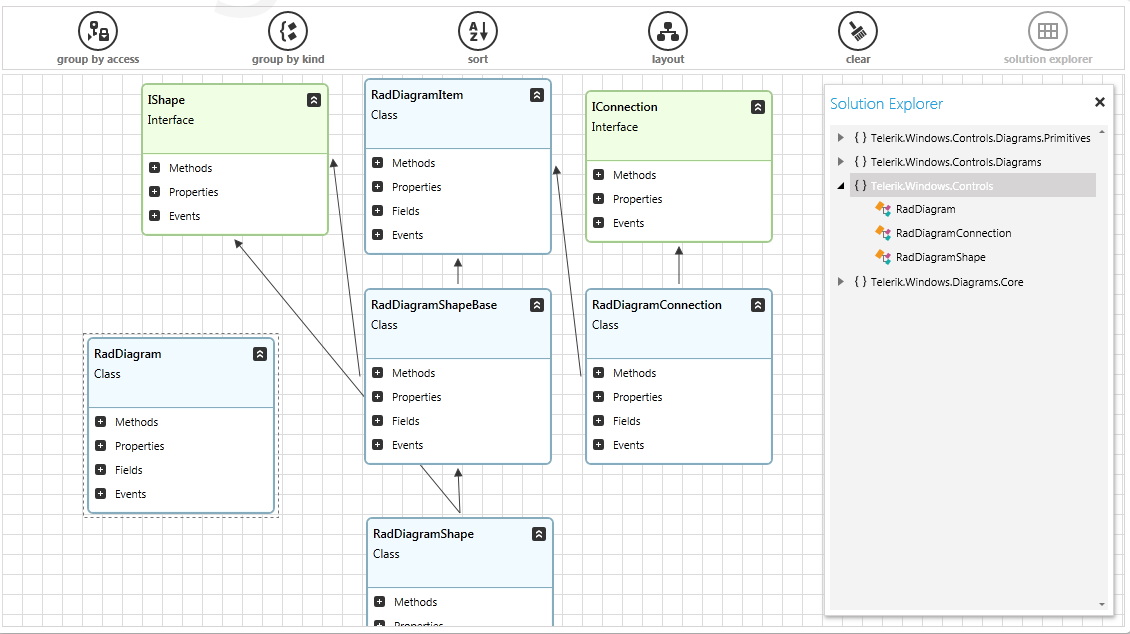Collapse the RadDiagramItem class box
Viewport: 1130px width, 634px height.
click(537, 95)
